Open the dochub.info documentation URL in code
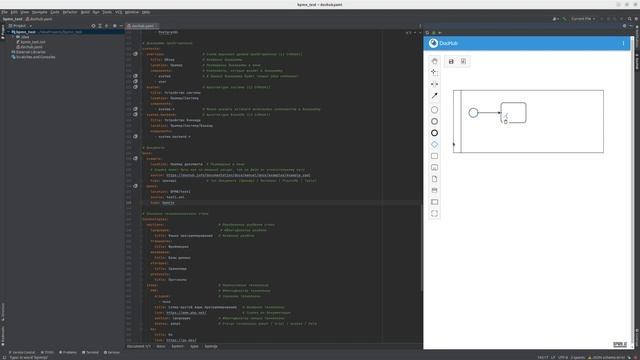Viewport: 640px width, 360px height. click(238, 175)
